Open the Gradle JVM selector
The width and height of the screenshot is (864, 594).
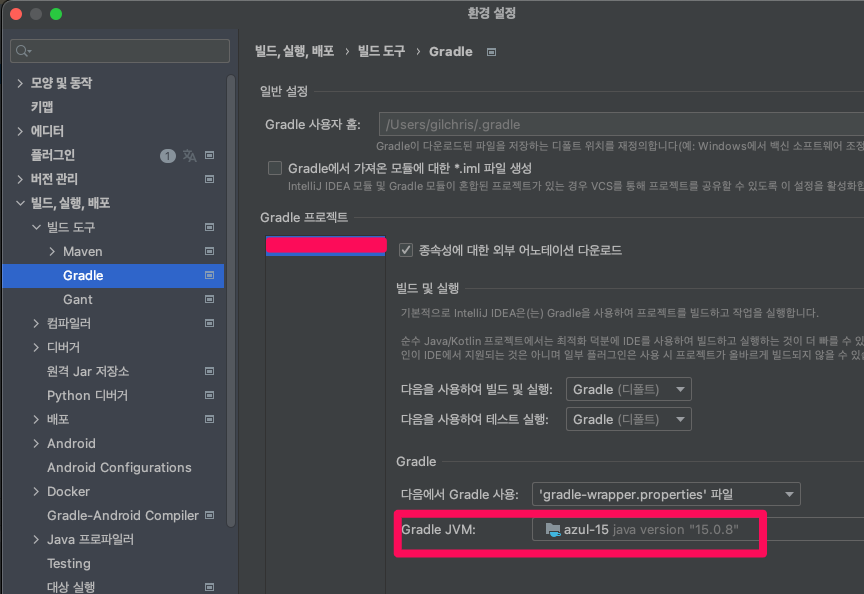tap(698, 530)
